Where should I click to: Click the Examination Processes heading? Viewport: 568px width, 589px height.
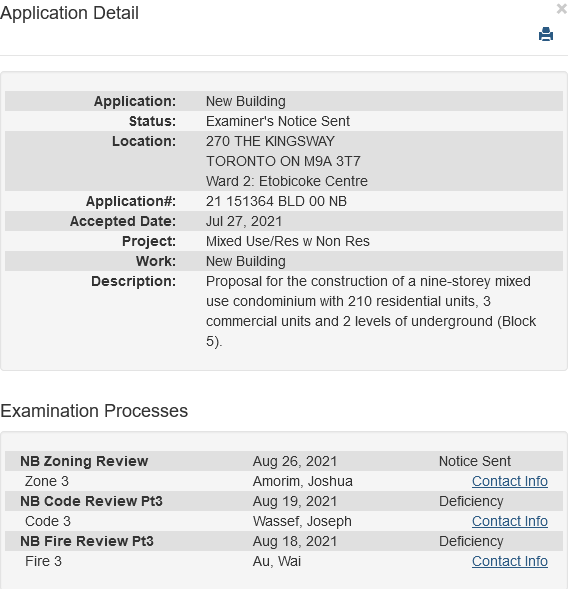94,411
